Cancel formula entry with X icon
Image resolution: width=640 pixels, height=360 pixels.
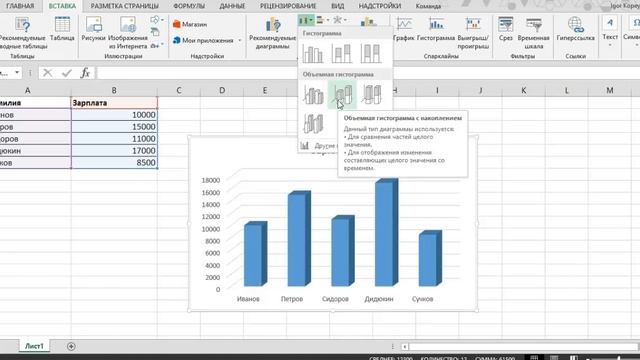click(47, 73)
